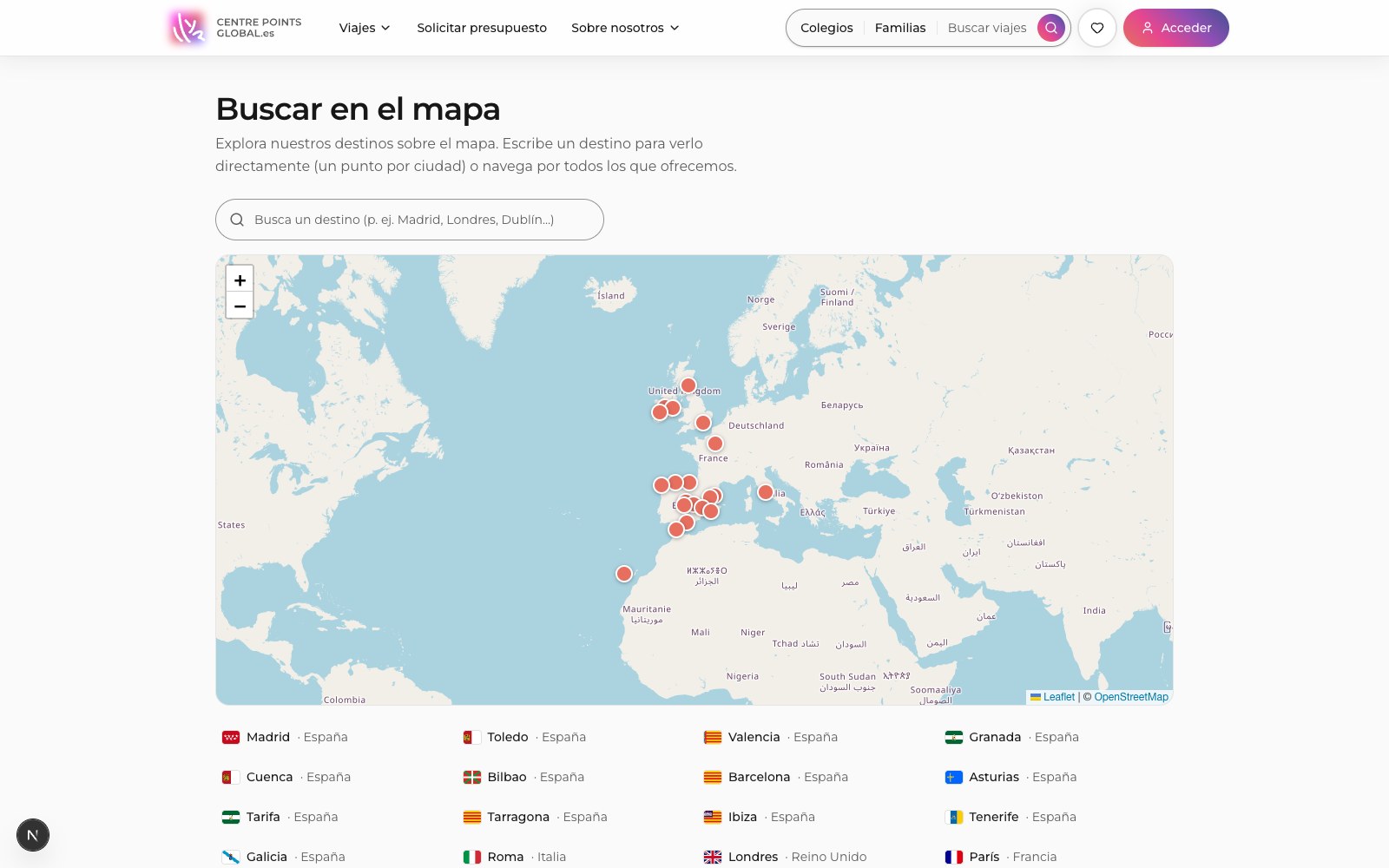Open favorites with the heart icon
Viewport: 1389px width, 868px height.
pos(1097,28)
